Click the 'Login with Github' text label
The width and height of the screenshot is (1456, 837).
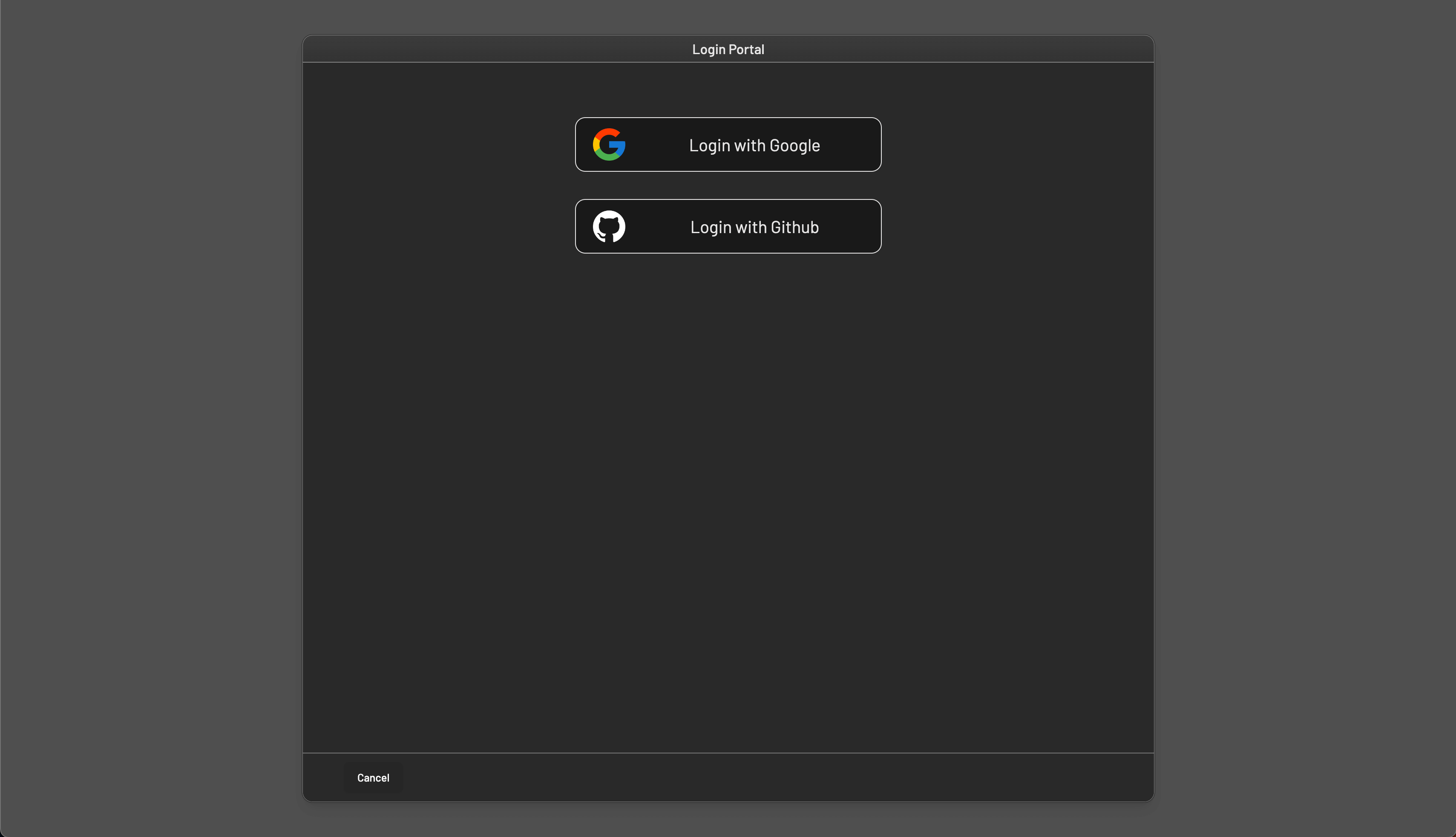pyautogui.click(x=754, y=227)
